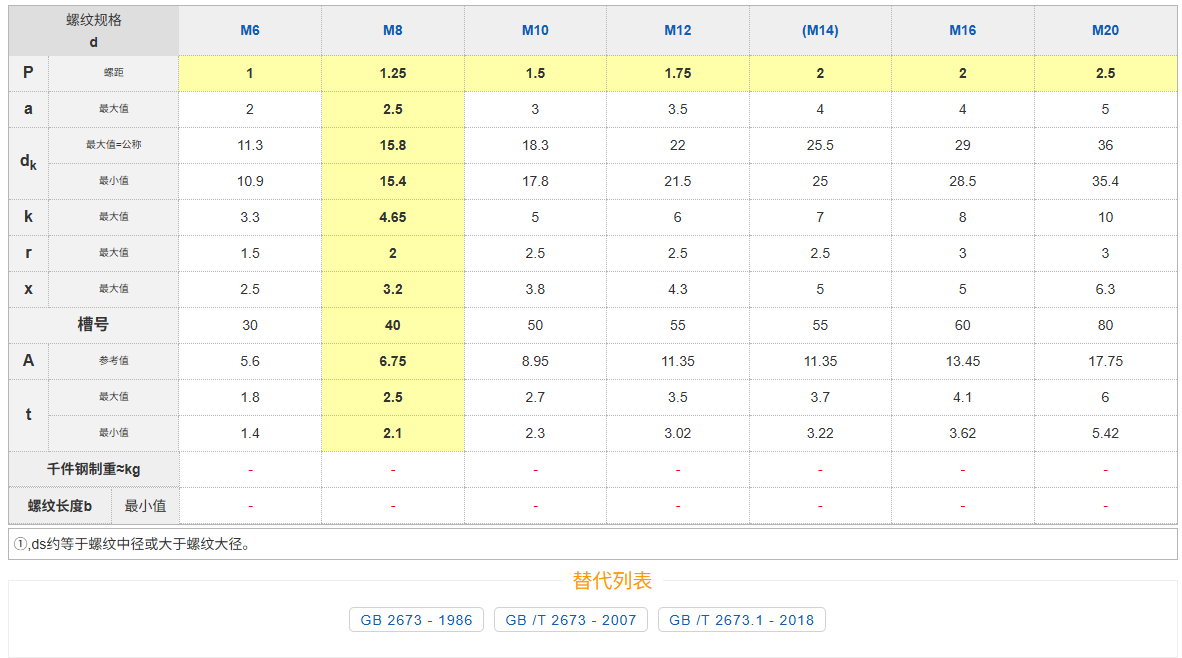Click the M10 column header
1182x658 pixels.
coord(535,31)
